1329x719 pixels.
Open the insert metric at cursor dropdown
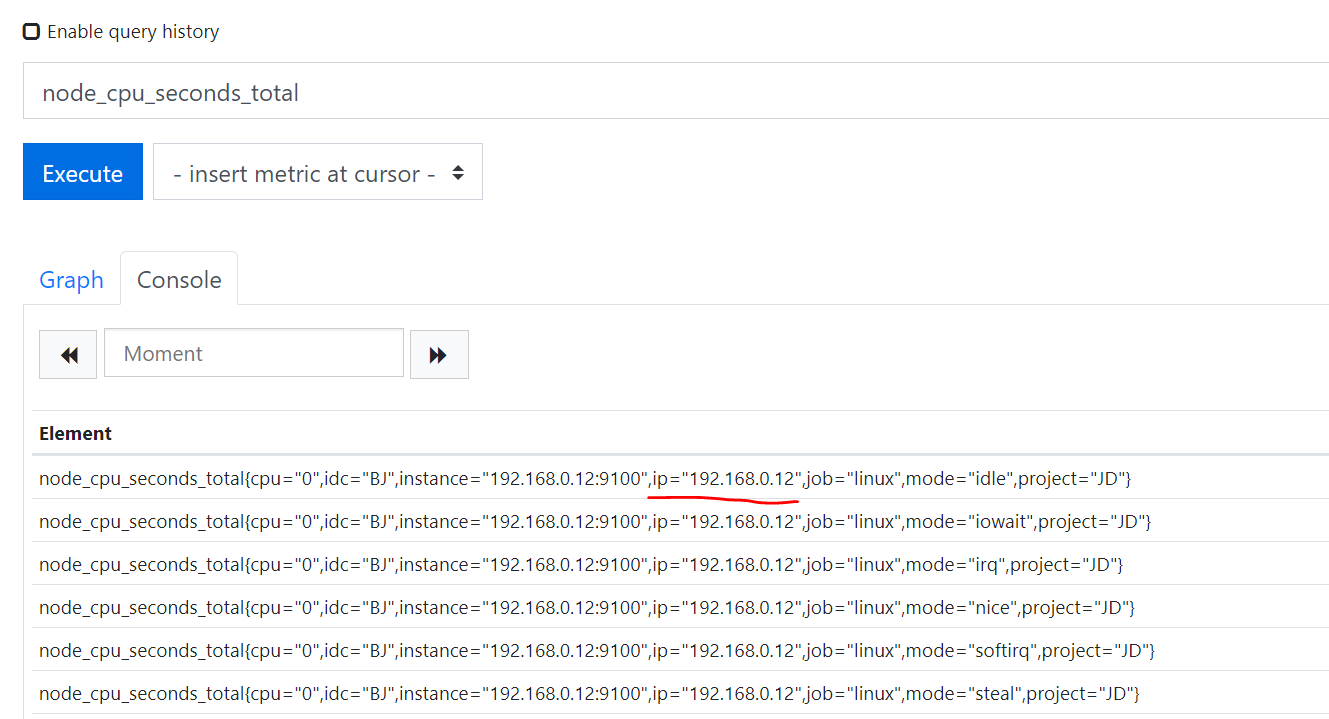[x=318, y=172]
